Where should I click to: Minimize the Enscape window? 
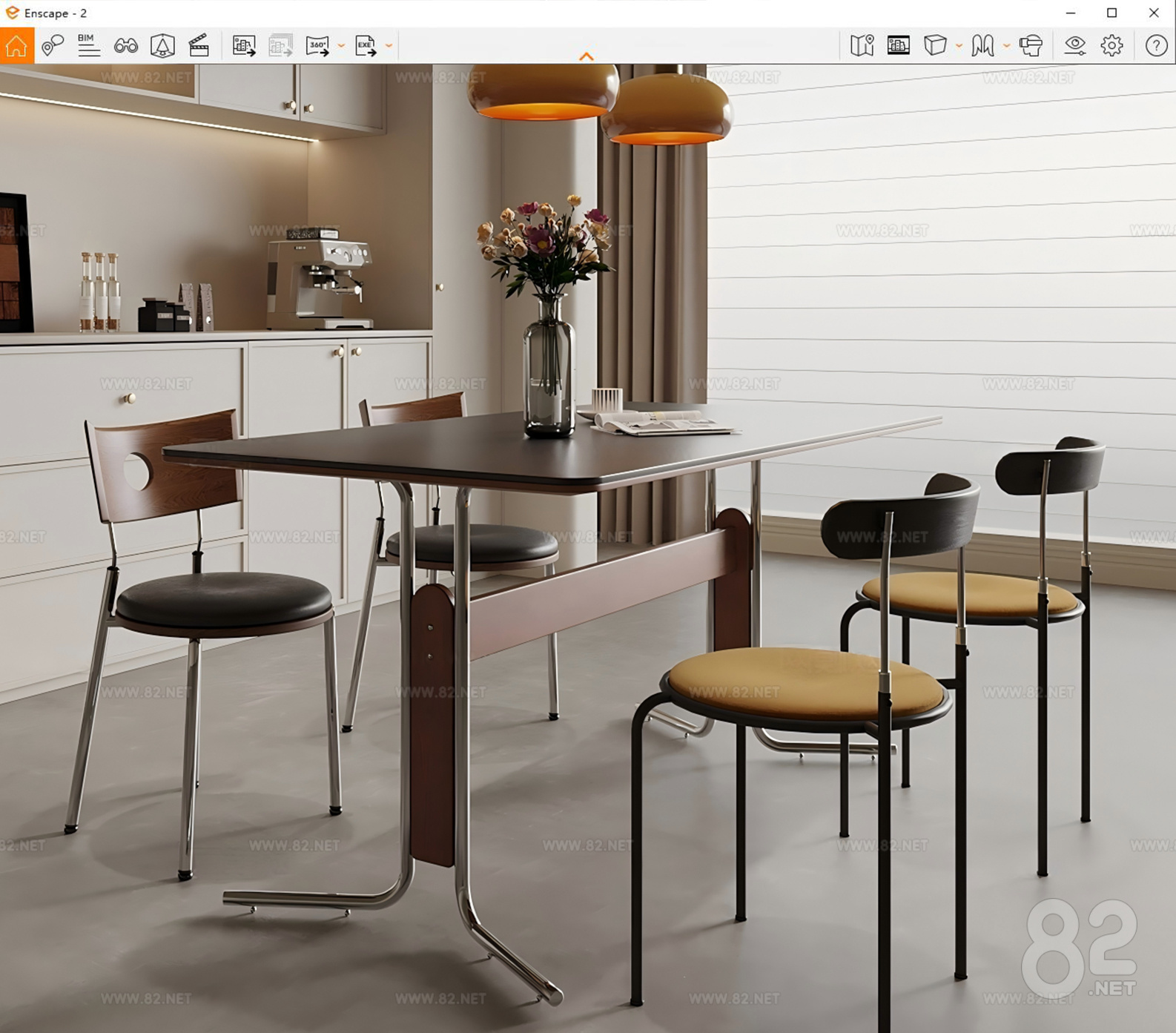coord(1071,13)
